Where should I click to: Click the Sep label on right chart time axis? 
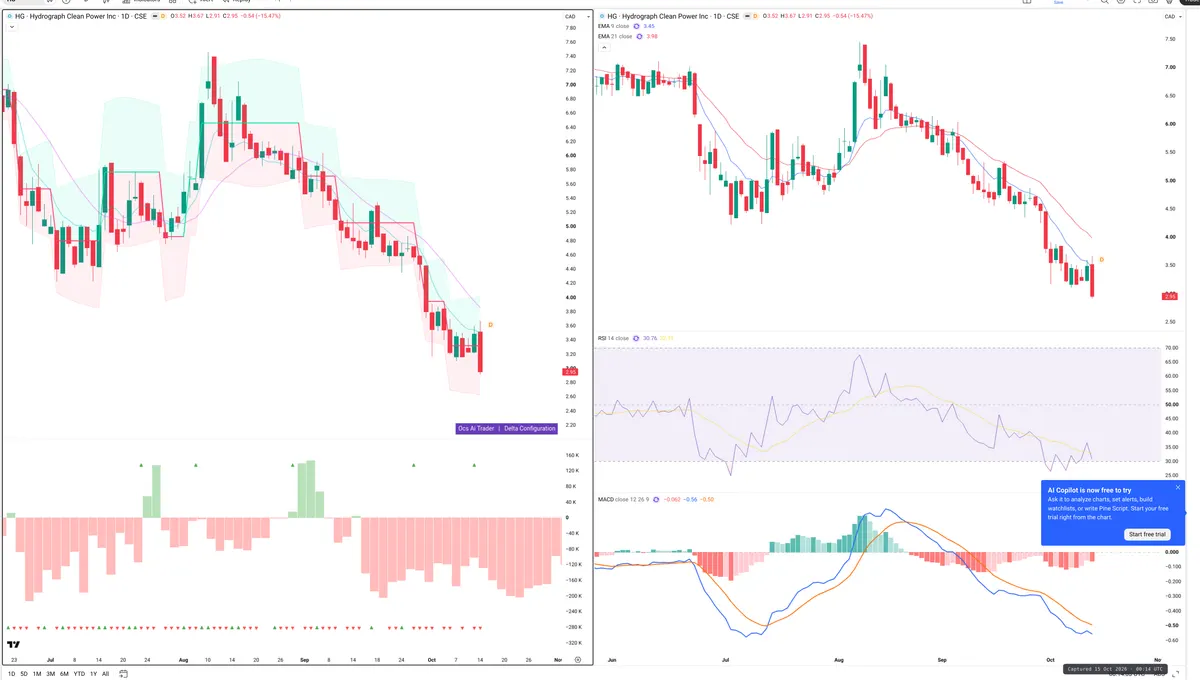click(941, 661)
